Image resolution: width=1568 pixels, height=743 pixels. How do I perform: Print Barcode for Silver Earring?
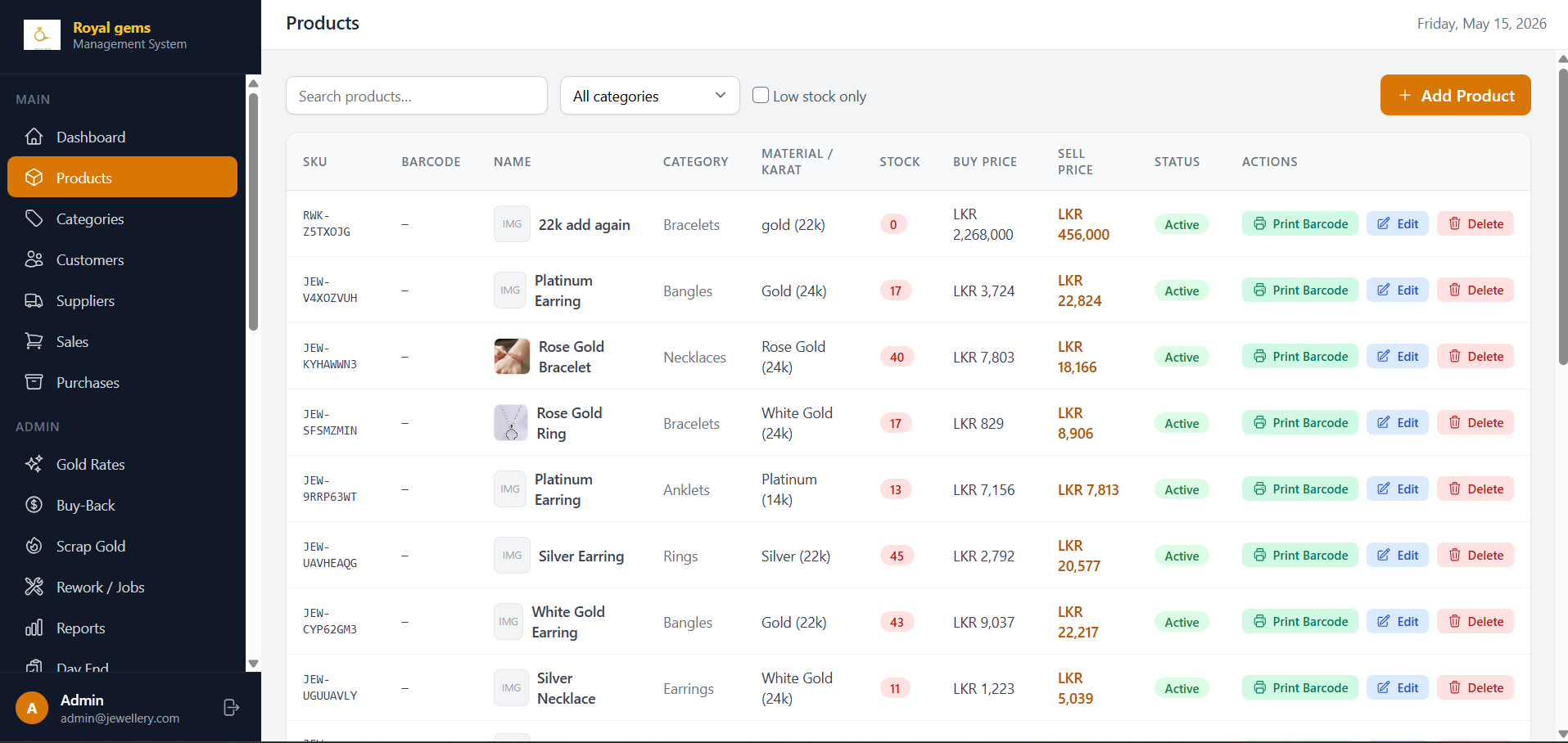pyautogui.click(x=1300, y=555)
